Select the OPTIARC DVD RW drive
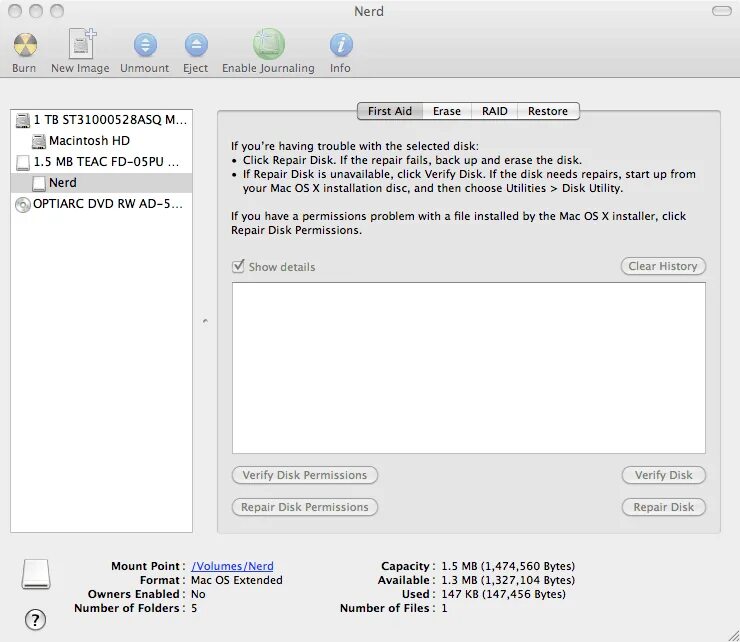Viewport: 740px width, 642px height. (x=101, y=204)
